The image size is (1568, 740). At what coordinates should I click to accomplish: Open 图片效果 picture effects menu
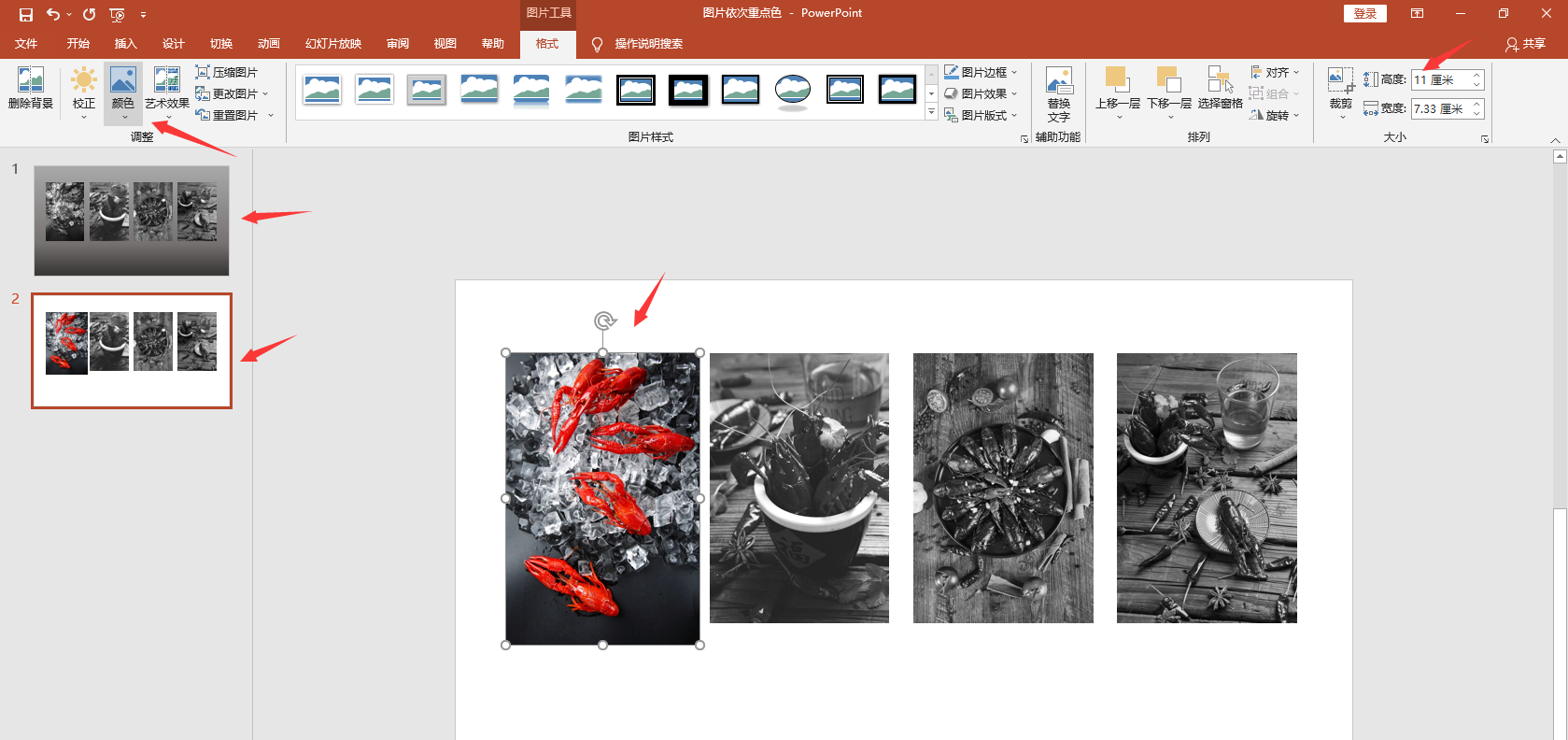[x=981, y=93]
